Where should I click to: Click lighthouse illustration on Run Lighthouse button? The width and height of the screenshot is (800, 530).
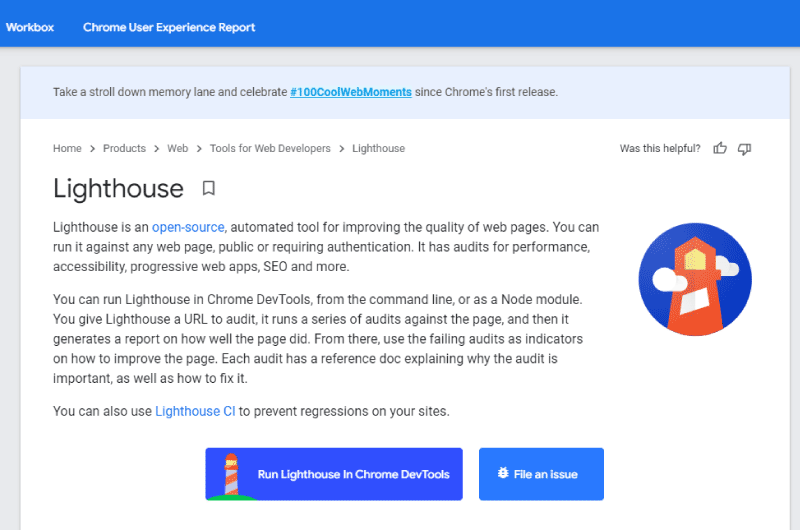coord(231,475)
